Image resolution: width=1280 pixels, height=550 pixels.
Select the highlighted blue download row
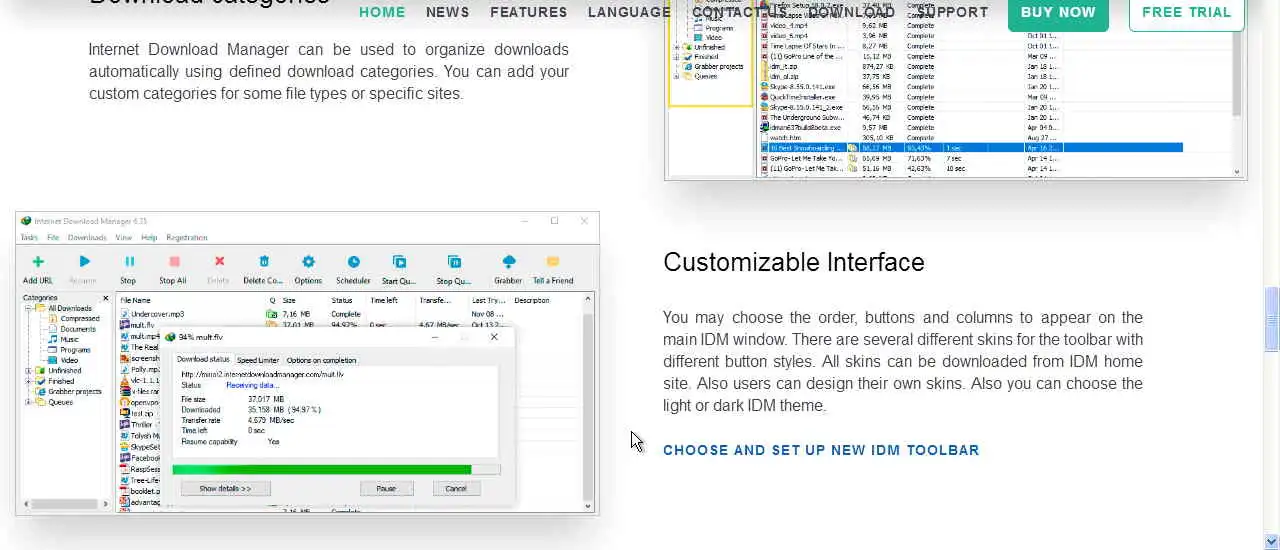[x=971, y=148]
